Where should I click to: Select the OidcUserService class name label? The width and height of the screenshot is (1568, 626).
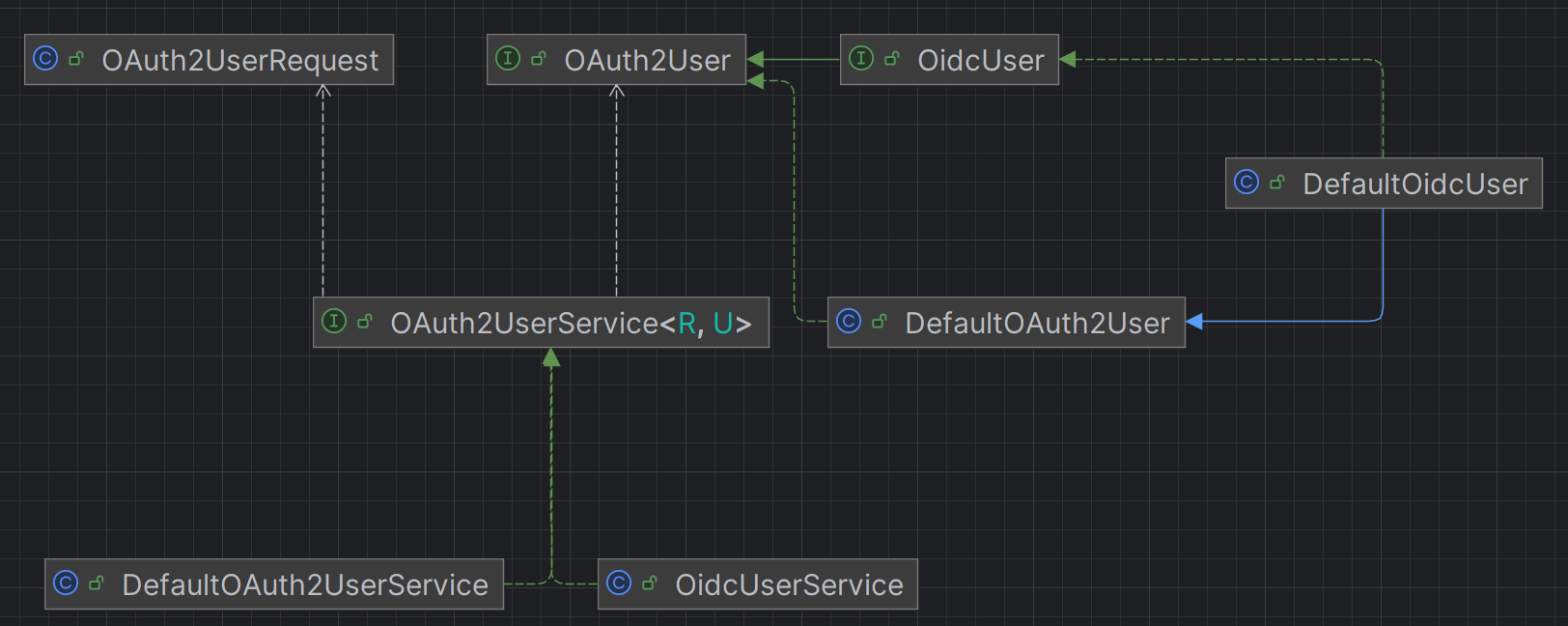pos(789,585)
